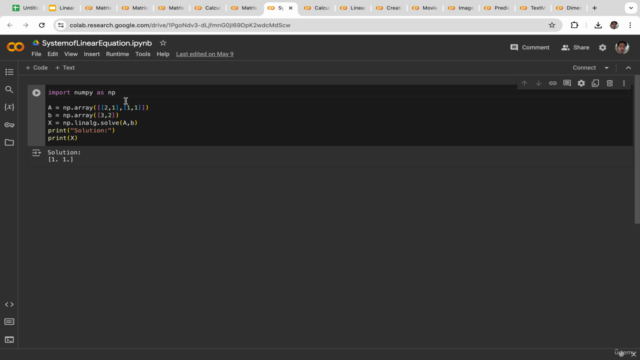The height and width of the screenshot is (360, 640).
Task: Switch to the yellow Slides Linear tab
Action: pyautogui.click(x=61, y=8)
